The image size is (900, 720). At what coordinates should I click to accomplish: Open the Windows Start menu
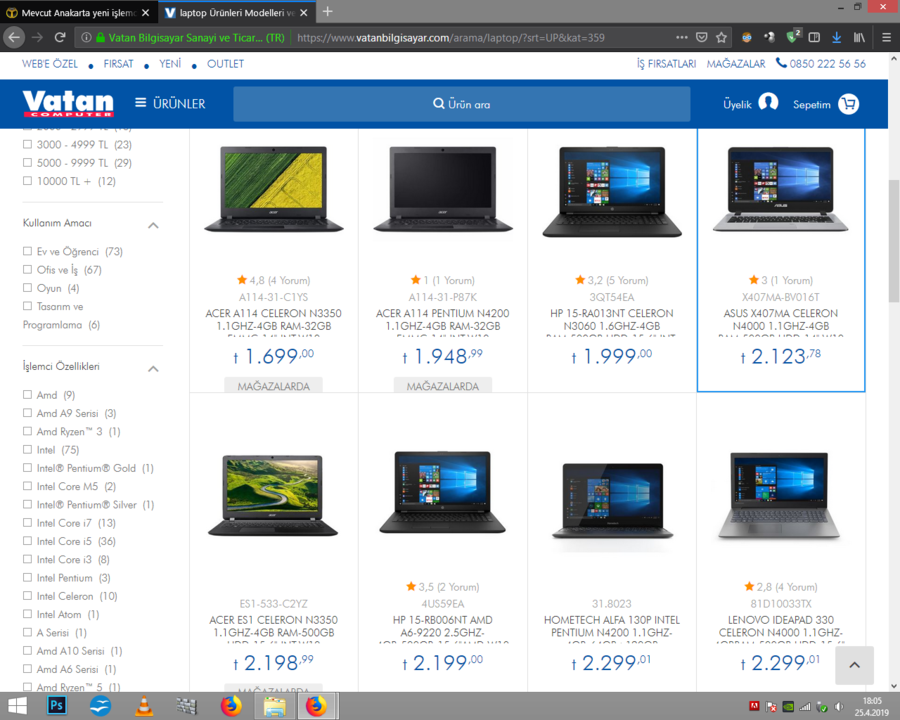point(17,706)
